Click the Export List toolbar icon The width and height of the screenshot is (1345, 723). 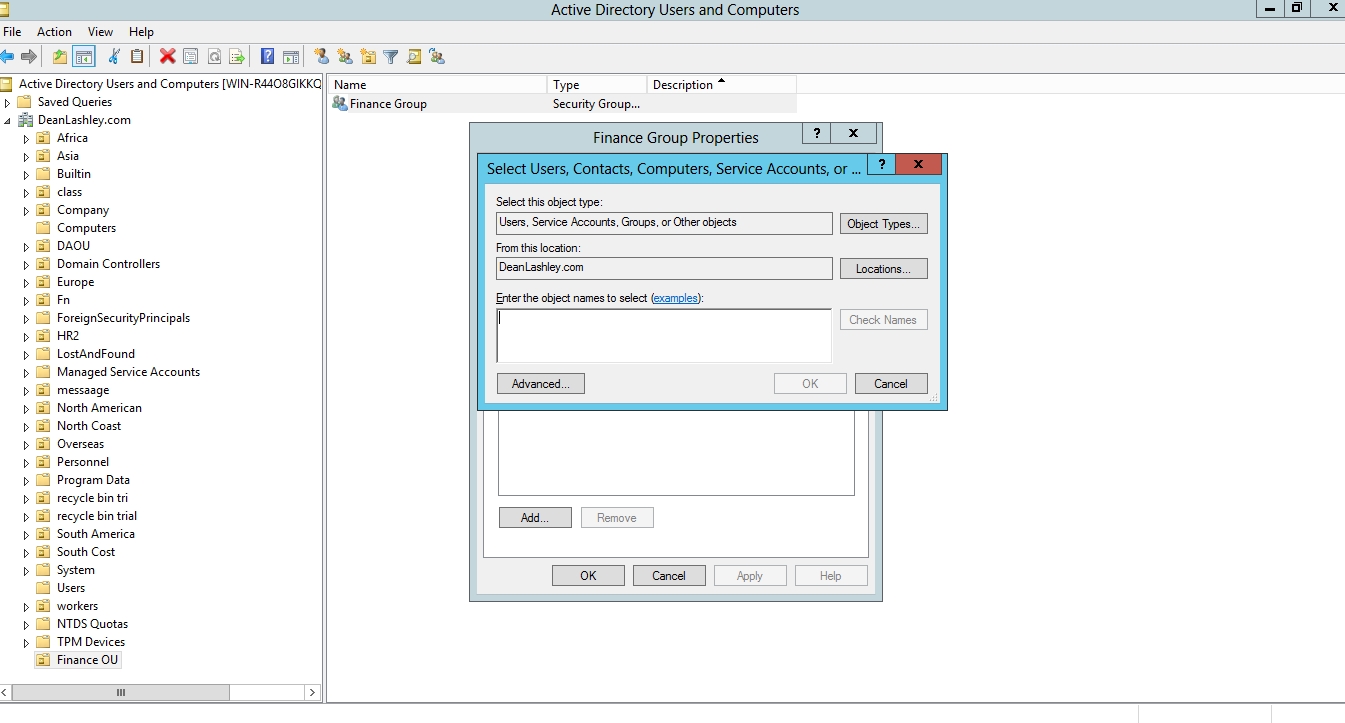237,57
